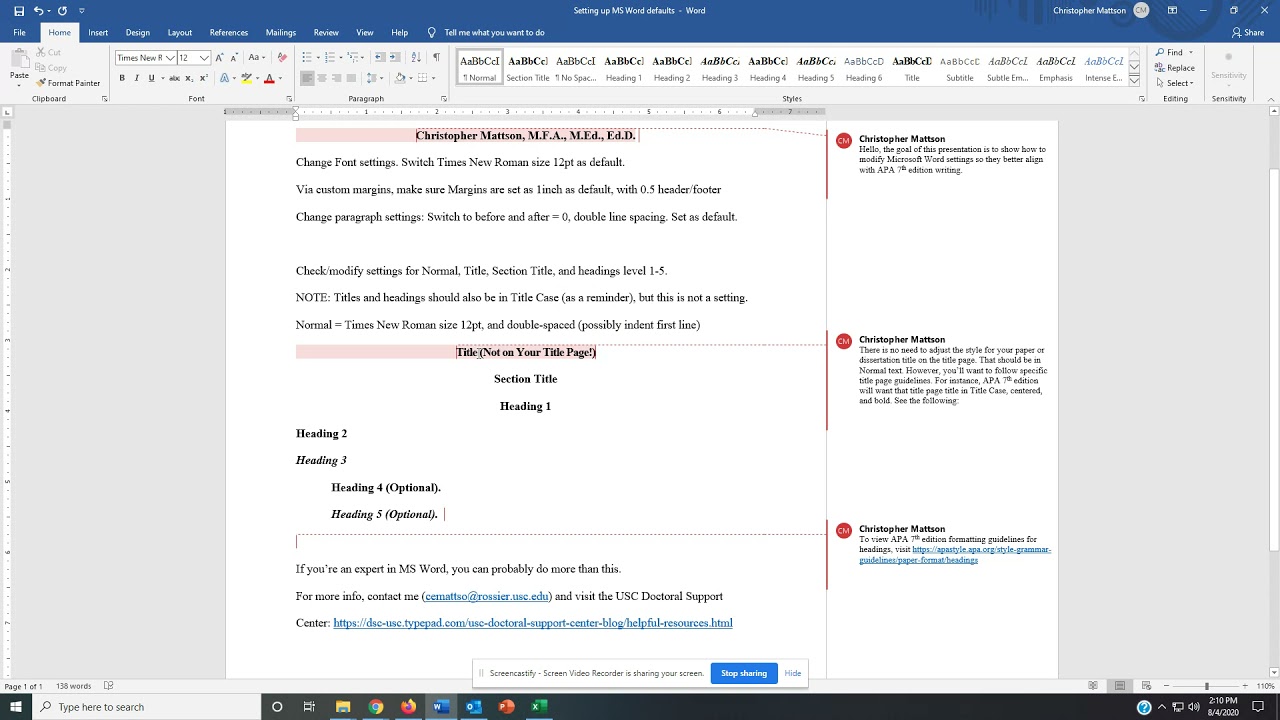The height and width of the screenshot is (720, 1280).
Task: Open the line spacing dropdown
Action: (x=375, y=78)
